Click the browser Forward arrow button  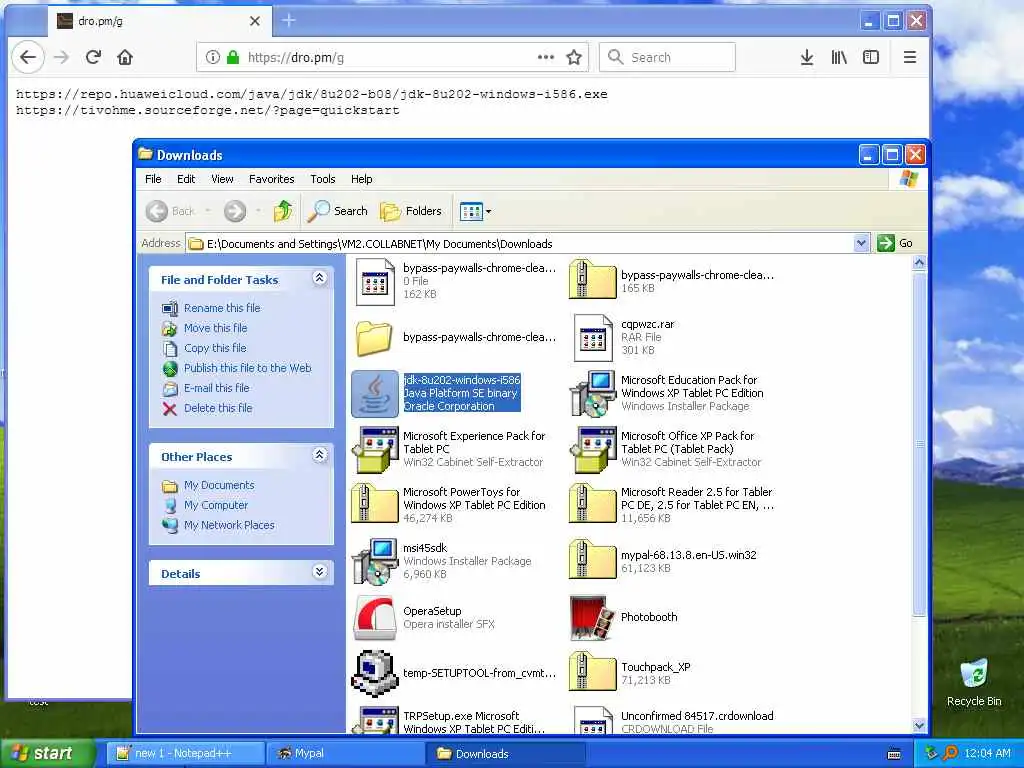[61, 57]
